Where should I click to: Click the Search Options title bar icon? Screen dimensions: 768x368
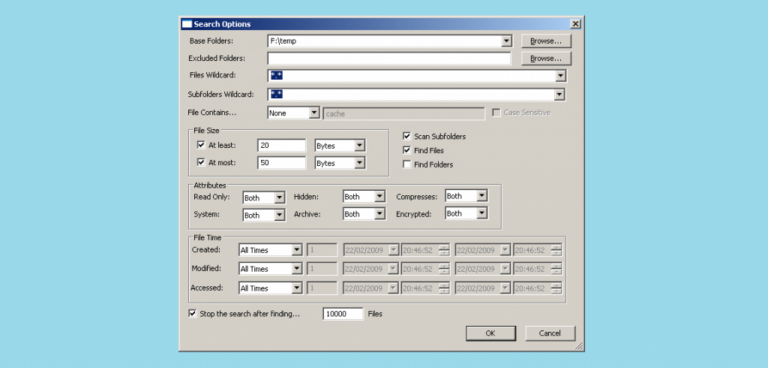coord(187,24)
